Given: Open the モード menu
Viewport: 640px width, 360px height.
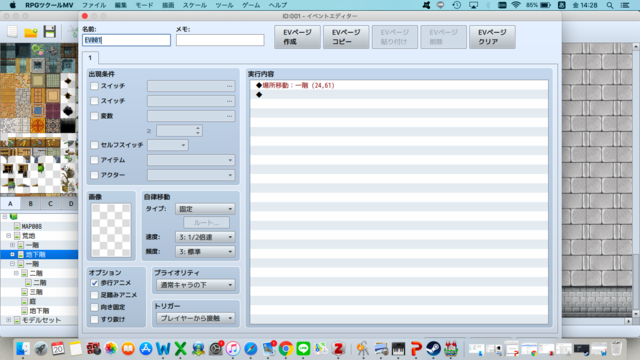Looking at the screenshot, I should coord(144,5).
